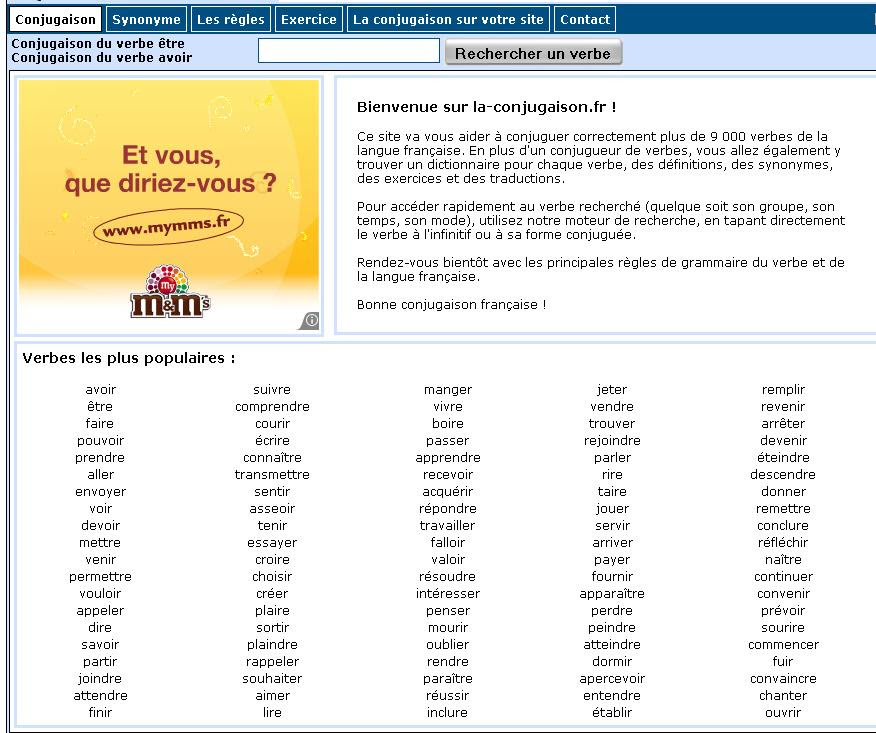Screen dimensions: 876x733
Task: Click the www.mymms.fr ad link
Action: click(x=168, y=226)
